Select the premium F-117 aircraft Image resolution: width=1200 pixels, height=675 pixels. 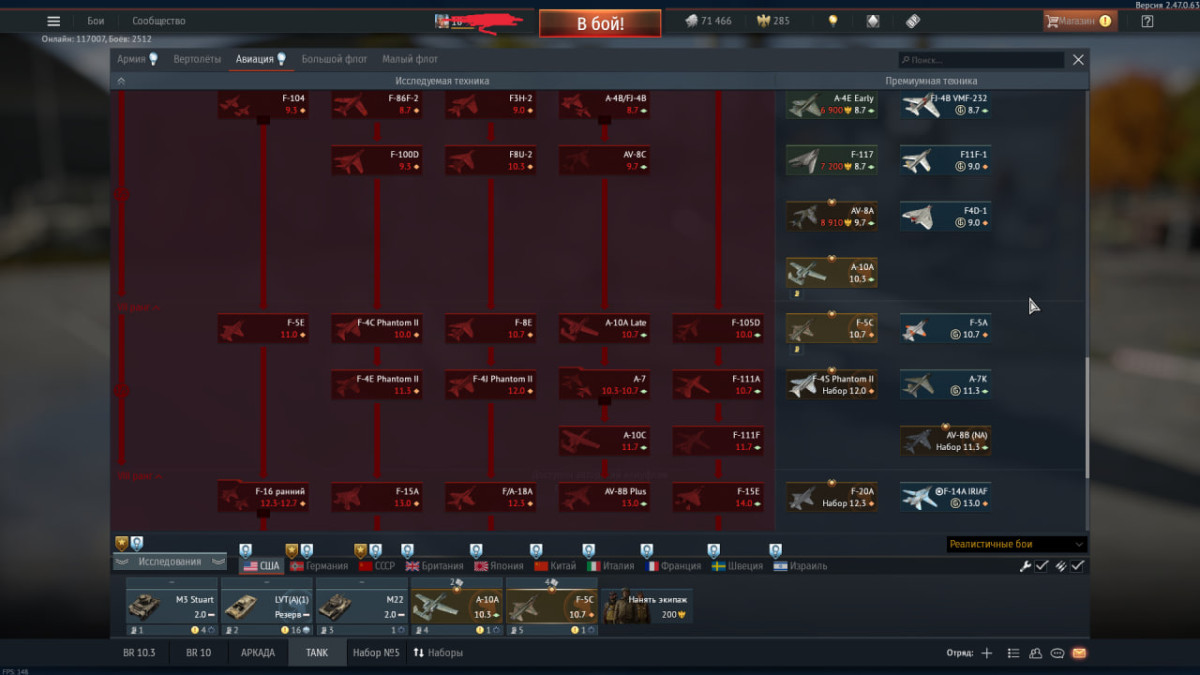coord(832,160)
